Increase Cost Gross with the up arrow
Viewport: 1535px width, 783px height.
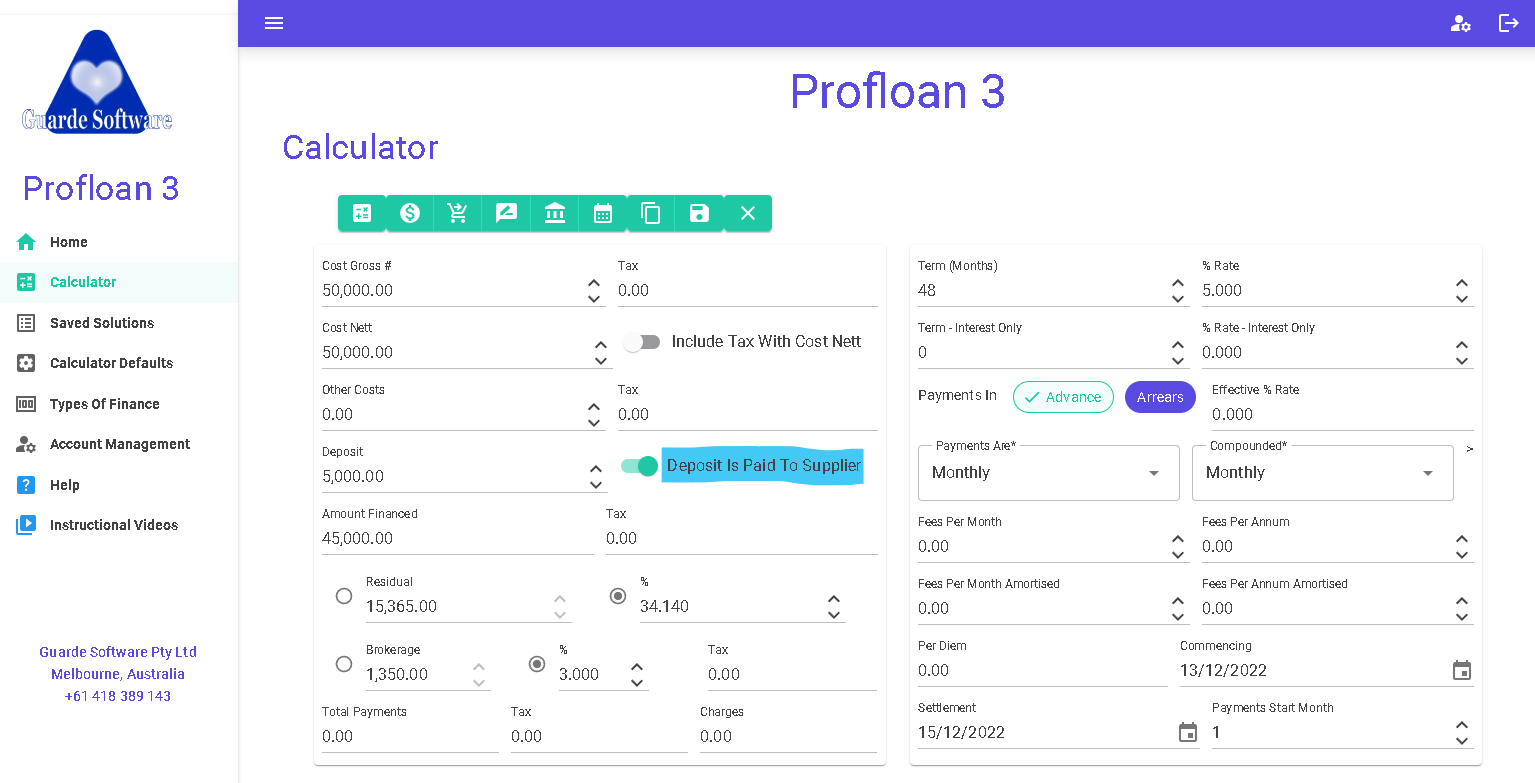594,283
